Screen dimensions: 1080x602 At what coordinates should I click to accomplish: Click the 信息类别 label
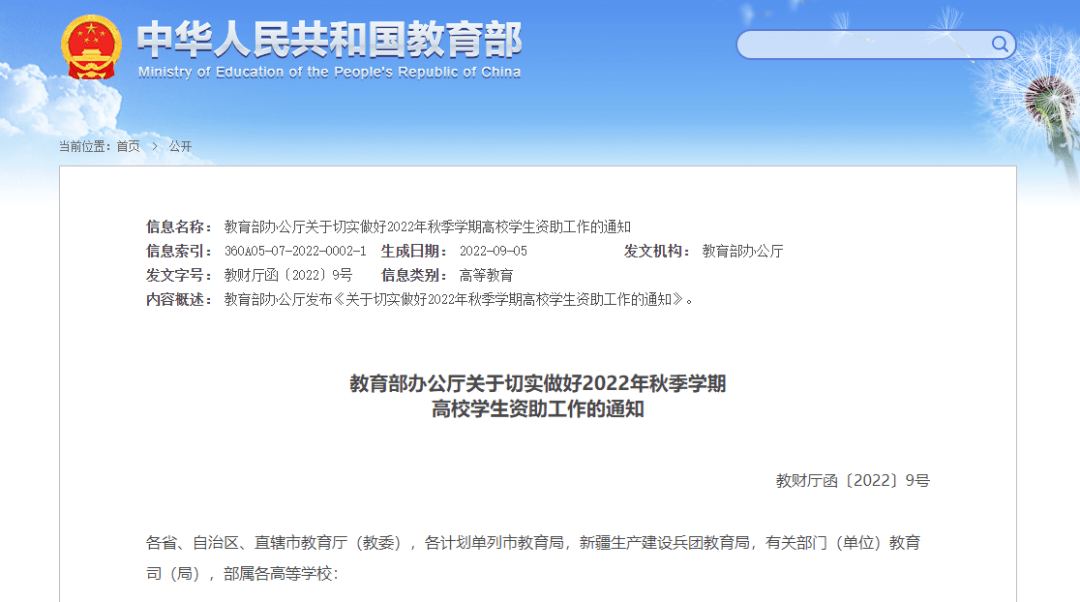[415, 275]
